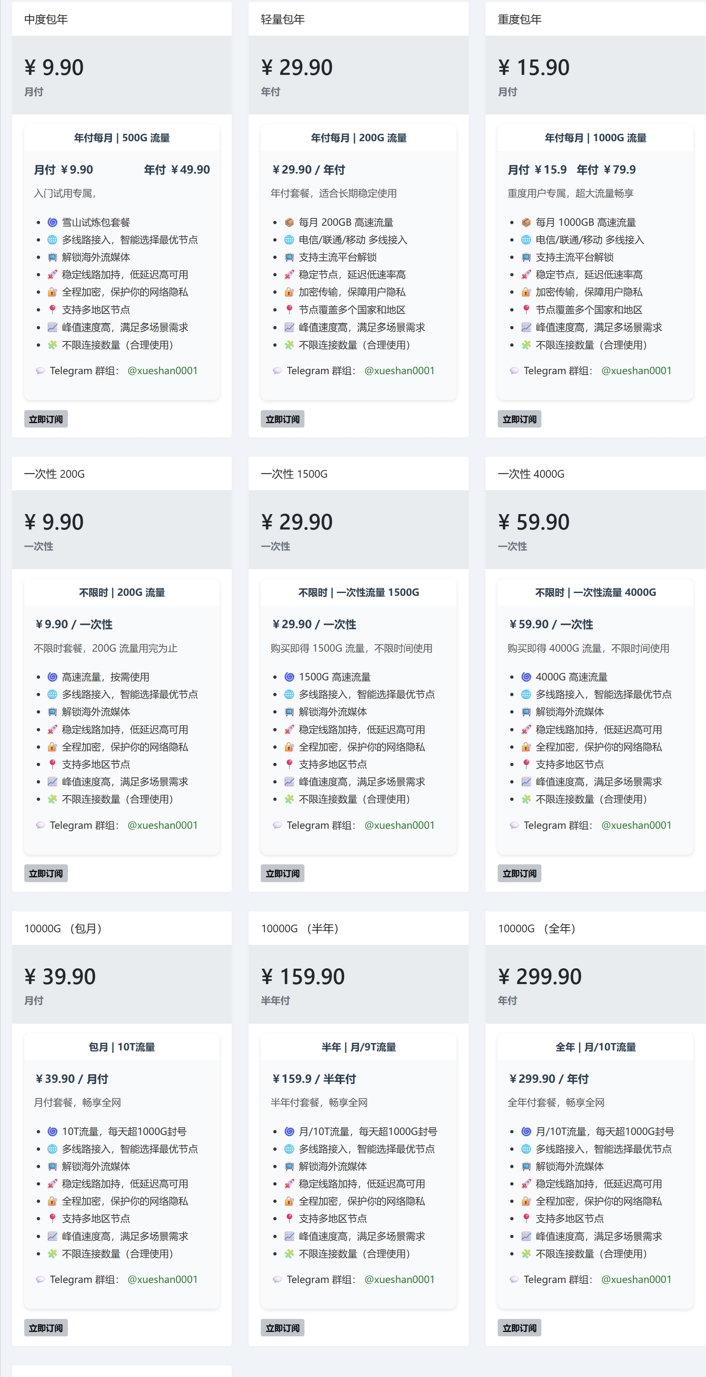
Task: Click the package icon beside 每月 1000GB 高速流量
Action: click(x=526, y=222)
